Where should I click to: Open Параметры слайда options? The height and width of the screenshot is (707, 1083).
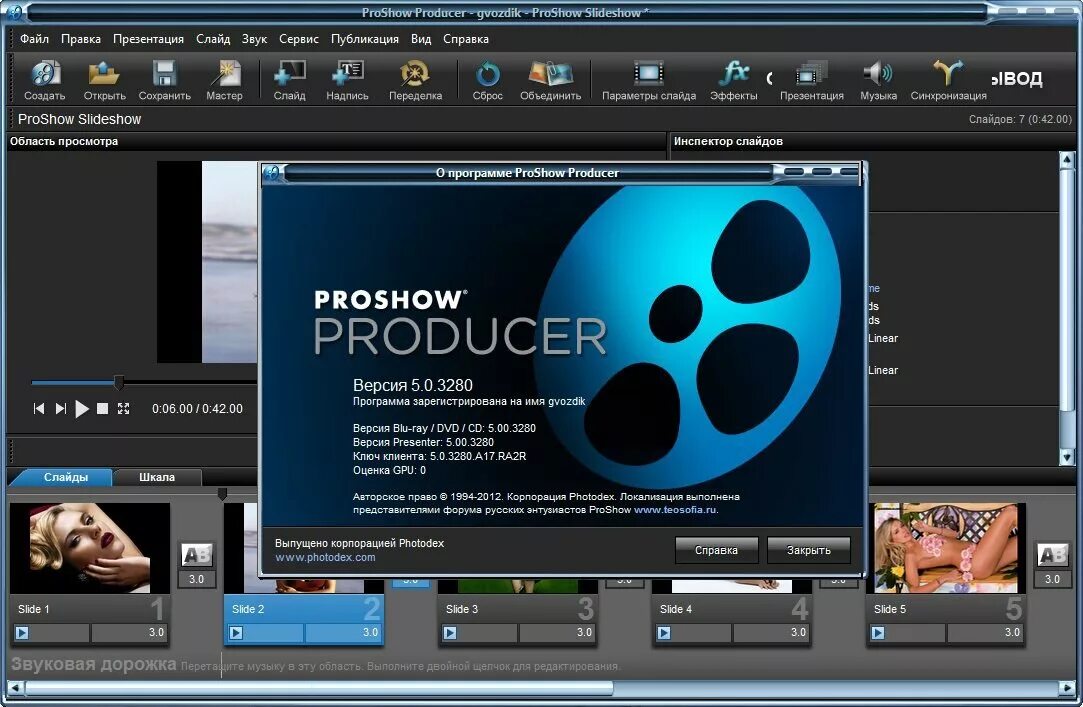pyautogui.click(x=649, y=80)
